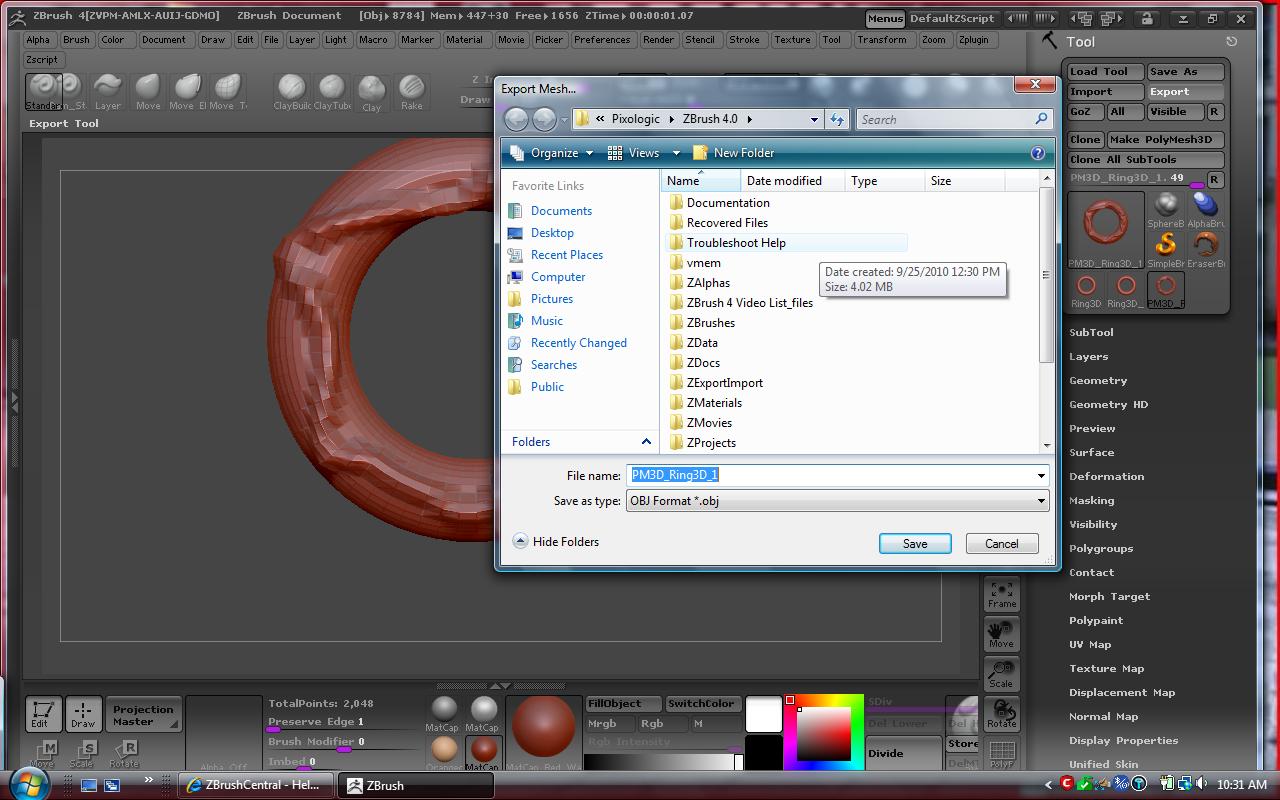1280x800 pixels.
Task: Select the Clay brush icon
Action: (x=372, y=91)
